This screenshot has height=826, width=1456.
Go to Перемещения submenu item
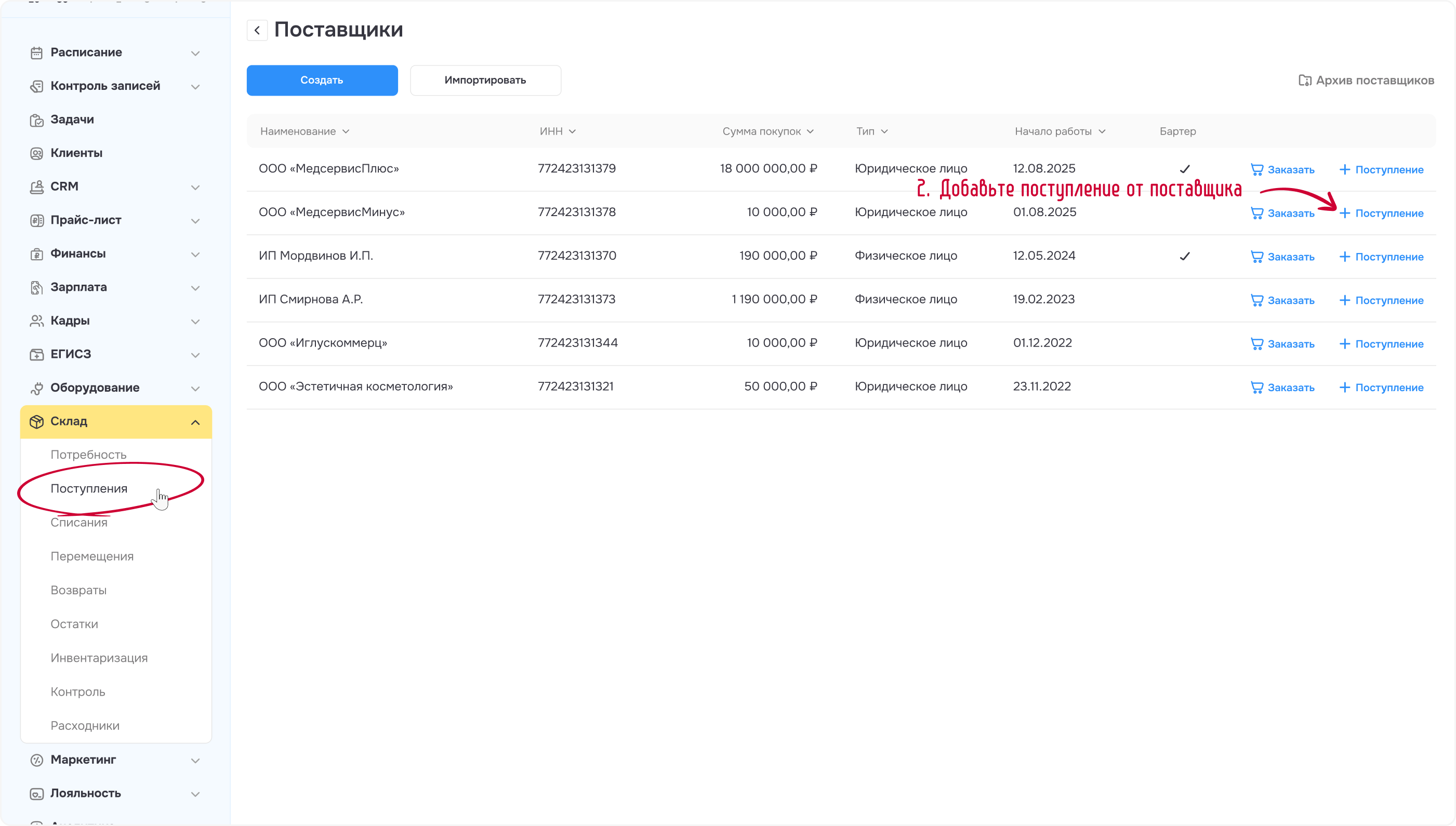click(92, 556)
